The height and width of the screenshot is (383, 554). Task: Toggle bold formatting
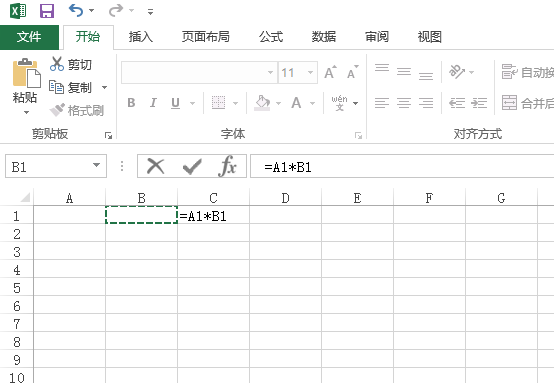pos(131,103)
